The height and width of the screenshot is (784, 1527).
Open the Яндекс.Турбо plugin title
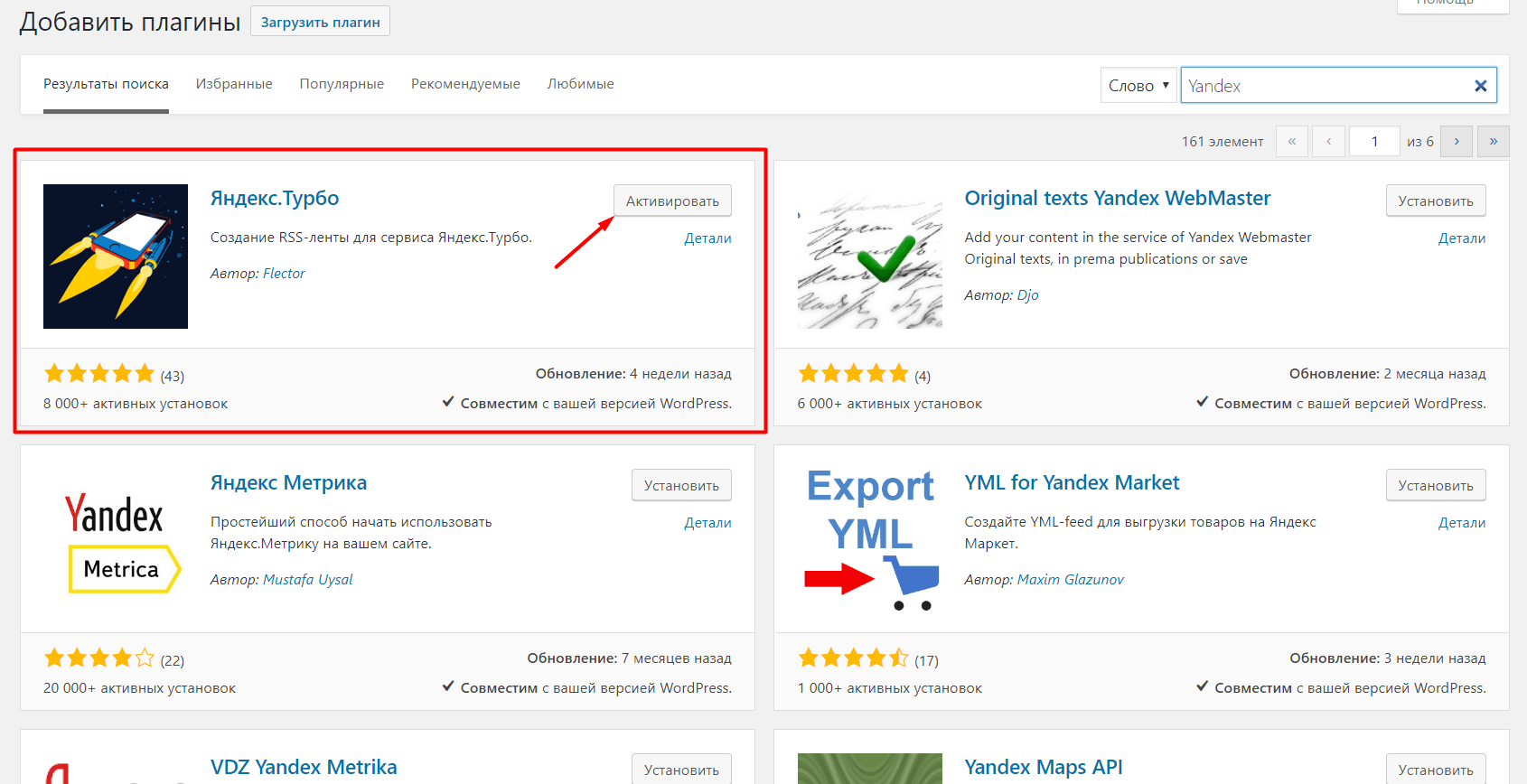pos(275,198)
